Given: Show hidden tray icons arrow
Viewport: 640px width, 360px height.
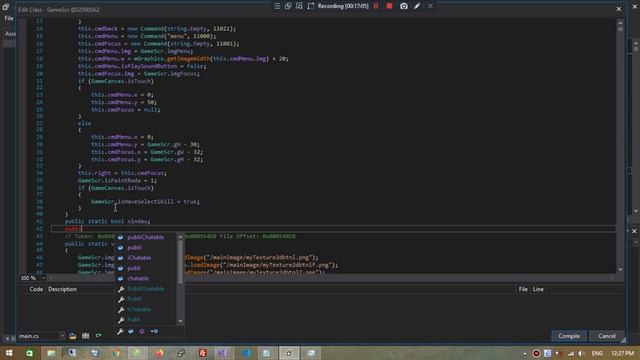Looking at the screenshot, I should (524, 353).
